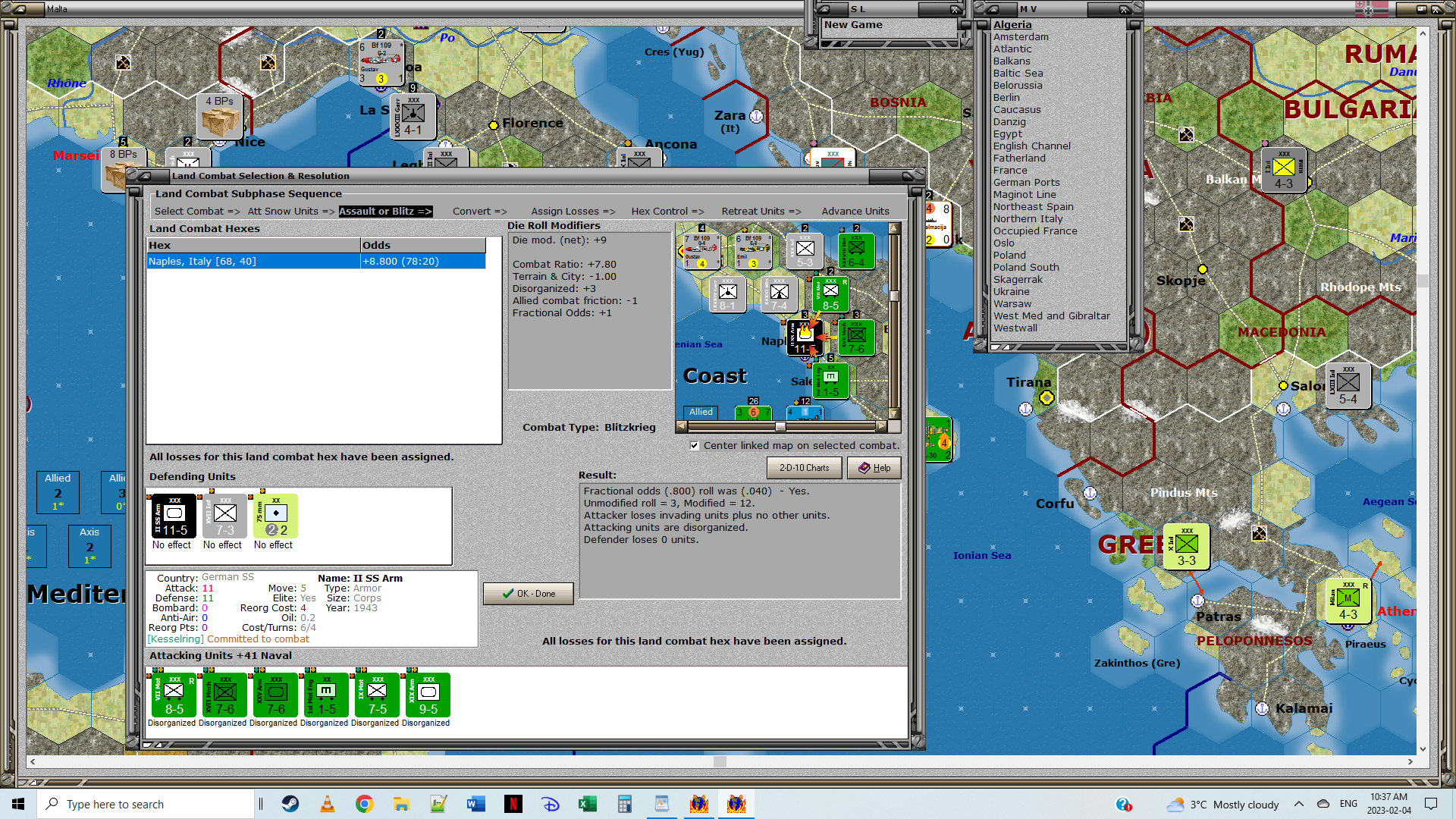Open Steam from the taskbar

tap(290, 804)
